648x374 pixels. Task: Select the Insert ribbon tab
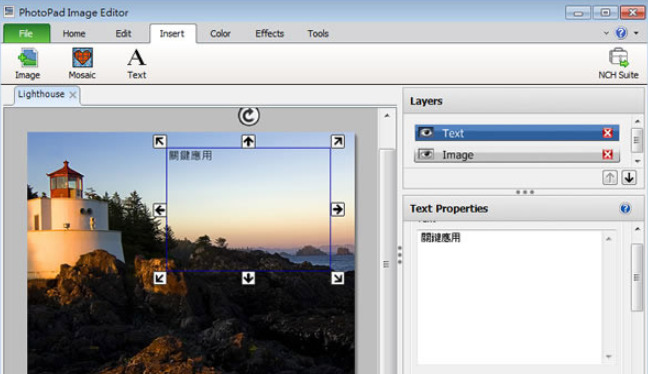(172, 33)
